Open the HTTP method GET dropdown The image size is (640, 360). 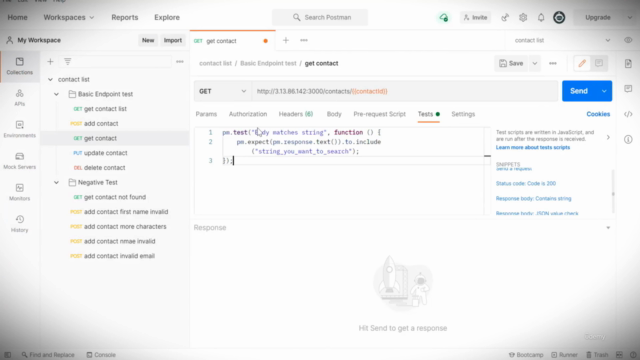point(222,91)
